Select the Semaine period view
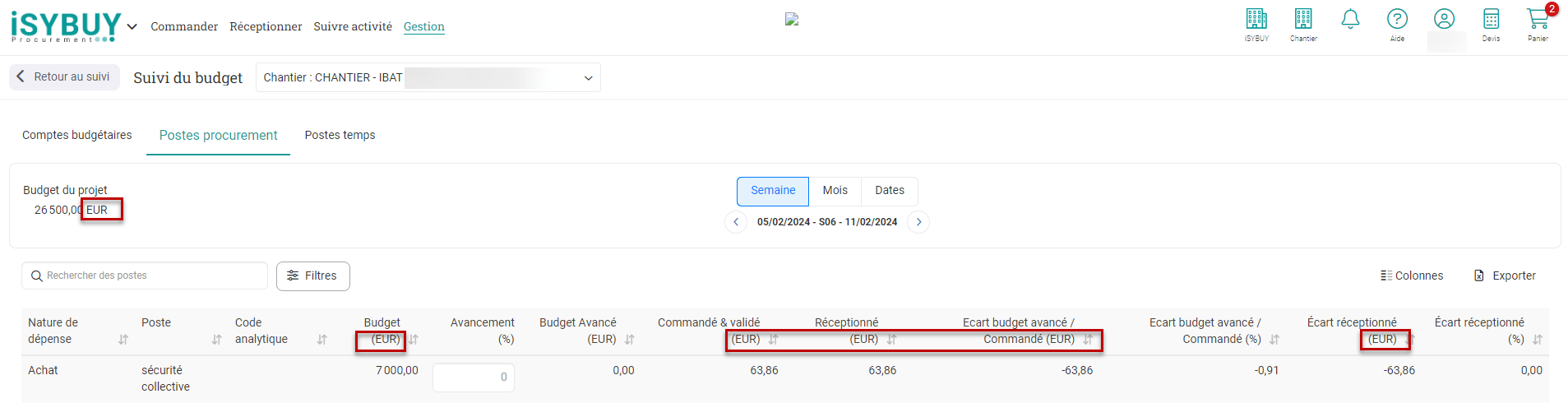1568x403 pixels. click(772, 191)
